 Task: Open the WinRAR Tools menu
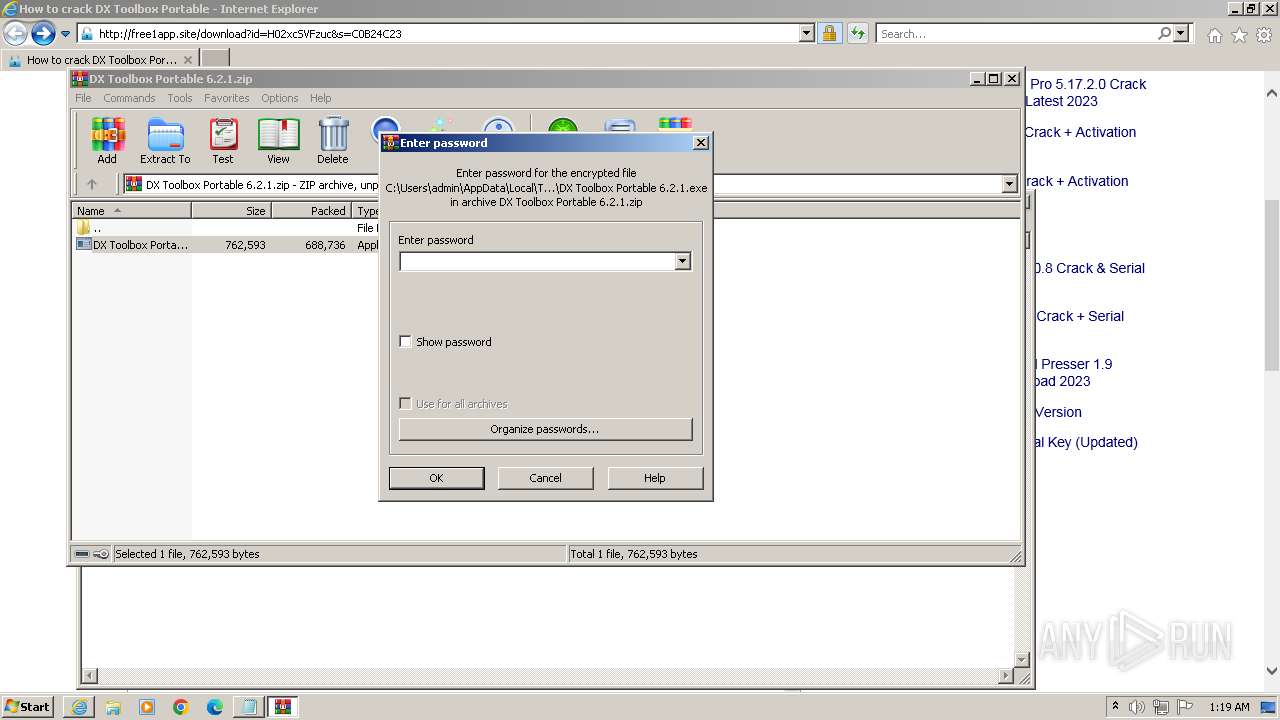pos(180,98)
